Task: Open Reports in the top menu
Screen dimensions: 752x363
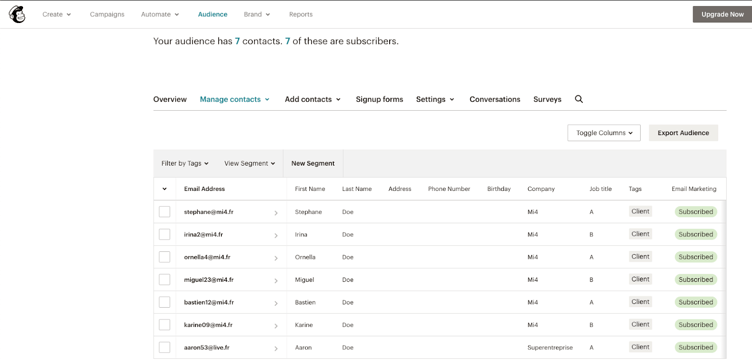Action: [x=301, y=14]
